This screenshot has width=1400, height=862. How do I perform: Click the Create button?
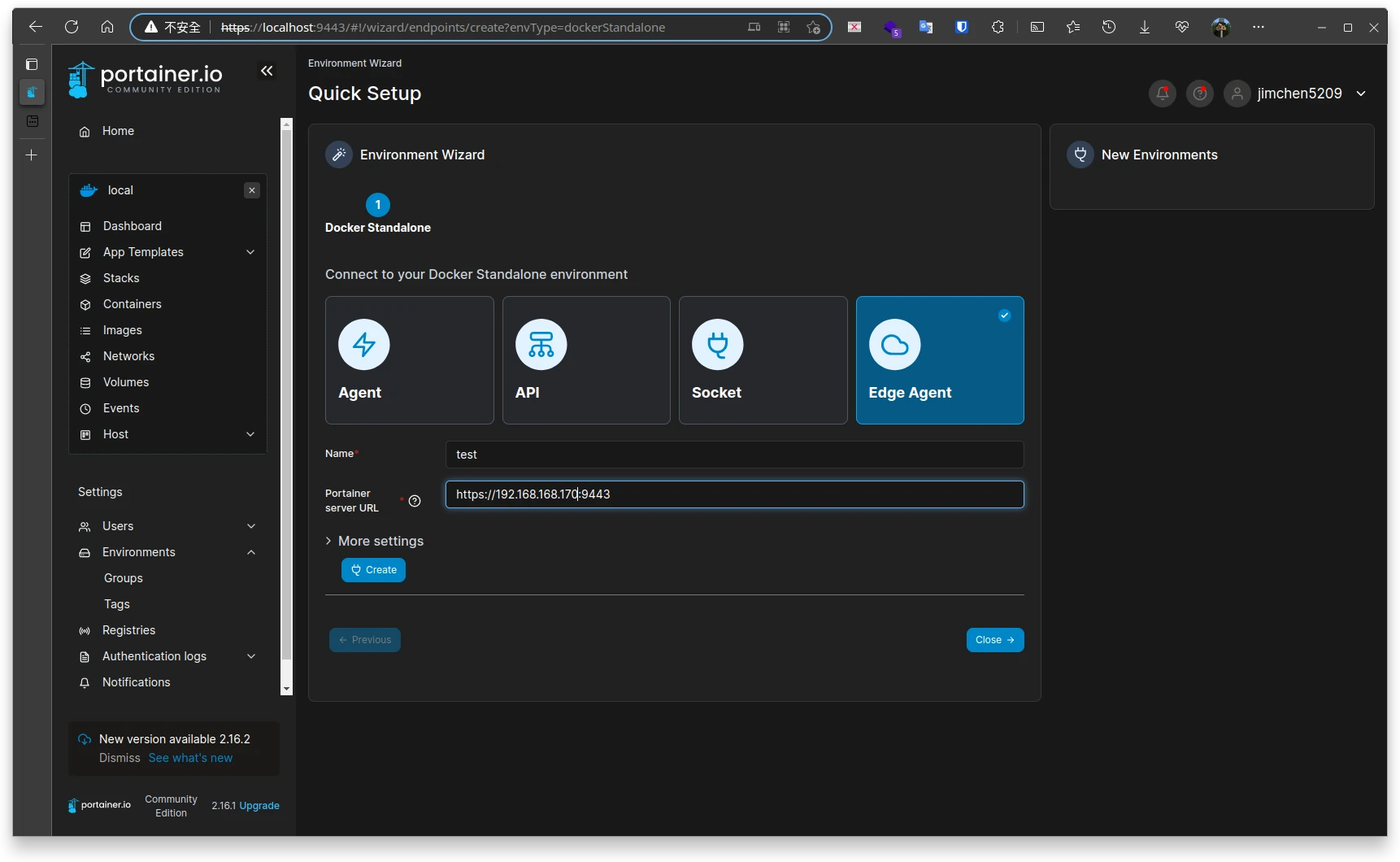click(373, 570)
